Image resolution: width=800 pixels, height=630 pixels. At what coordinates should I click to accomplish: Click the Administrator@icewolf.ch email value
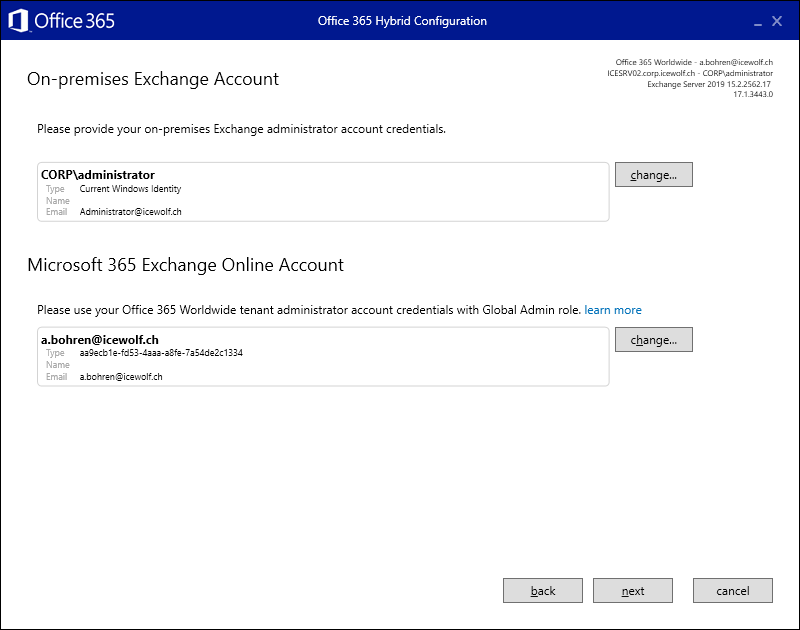(131, 212)
